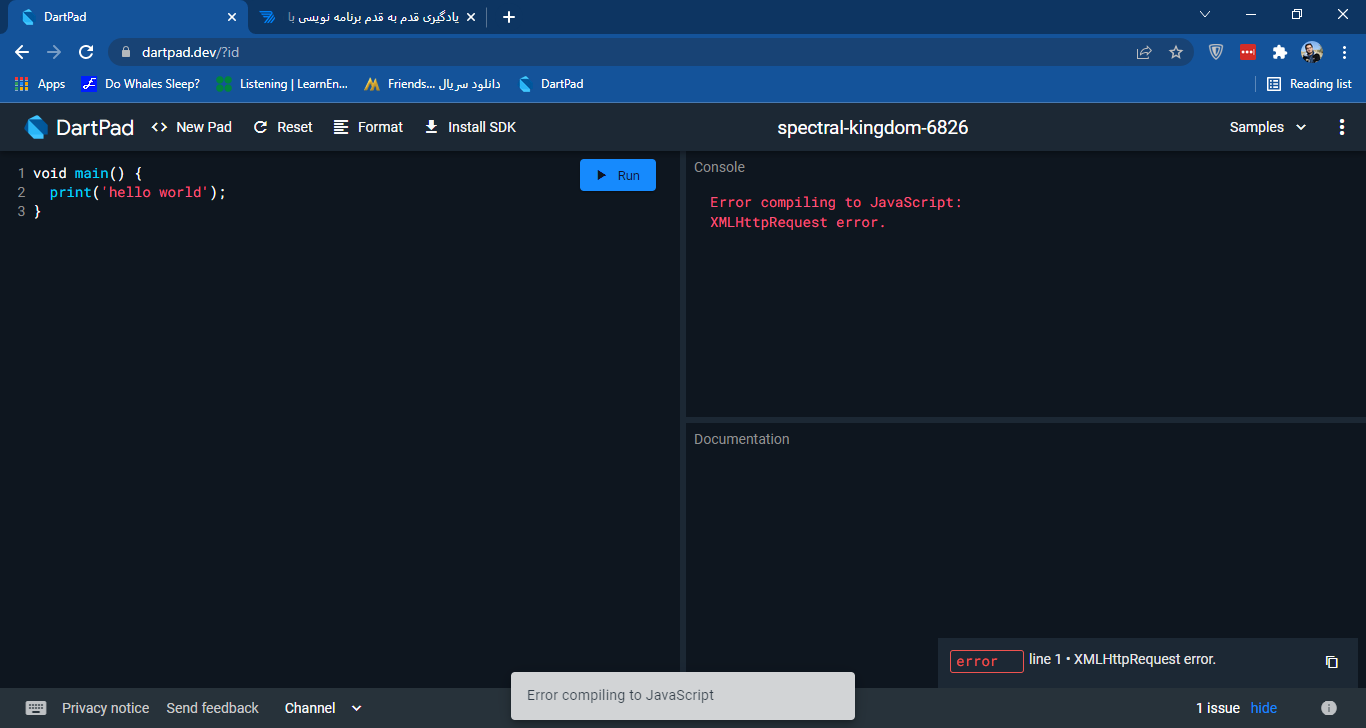Format the Dart code
This screenshot has width=1366, height=728.
click(368, 127)
